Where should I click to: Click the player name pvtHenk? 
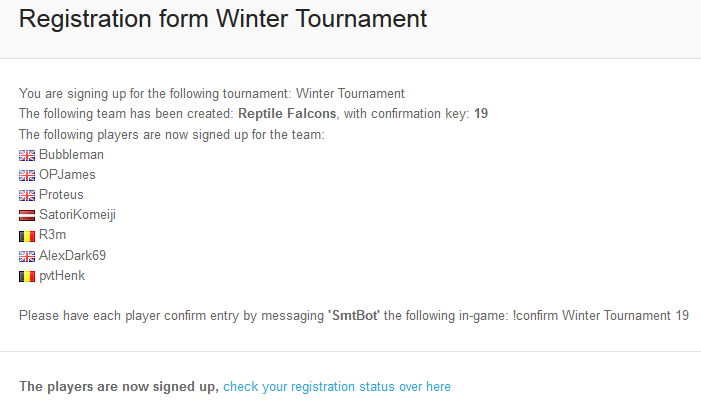click(x=62, y=276)
